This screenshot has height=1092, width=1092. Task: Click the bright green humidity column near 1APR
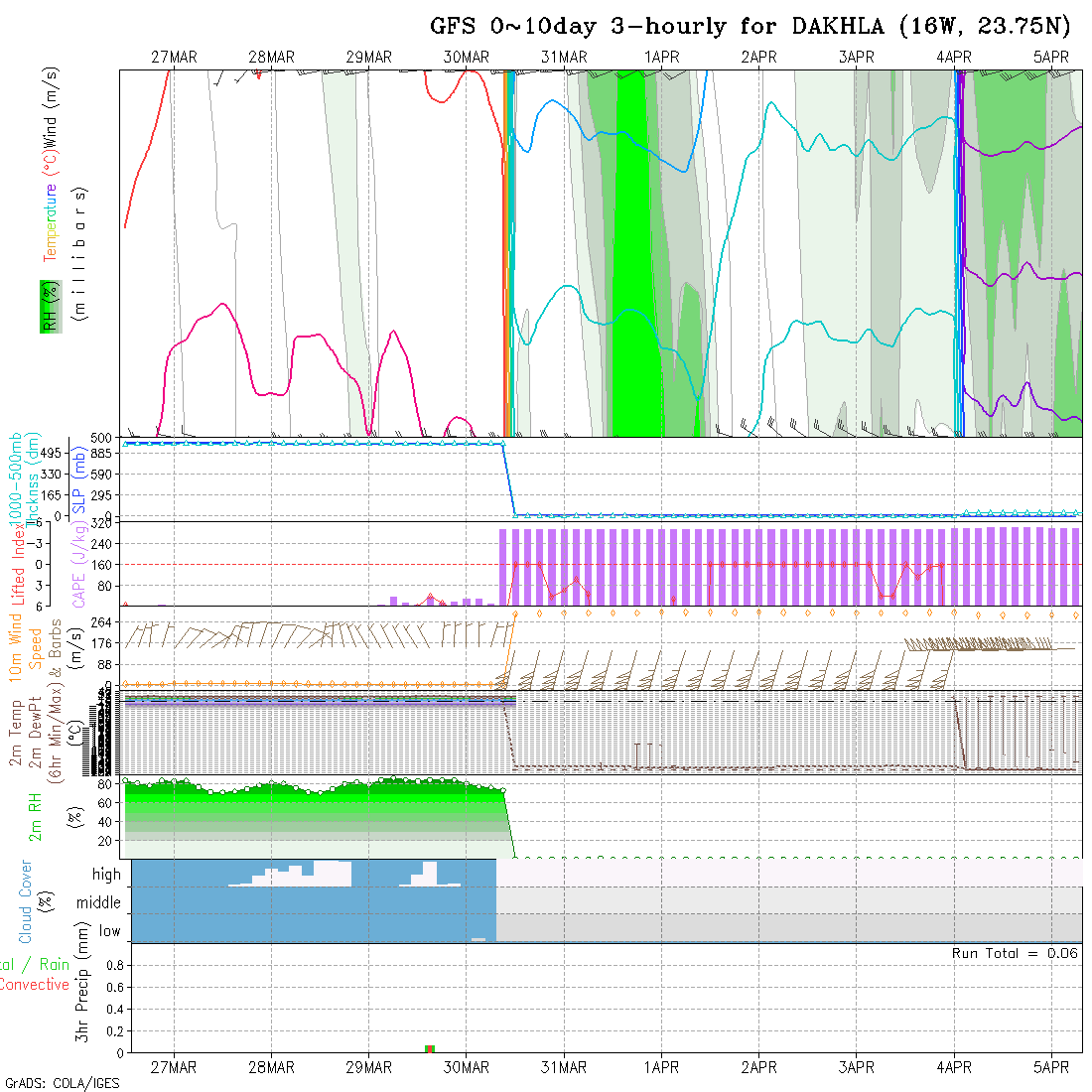(631, 258)
